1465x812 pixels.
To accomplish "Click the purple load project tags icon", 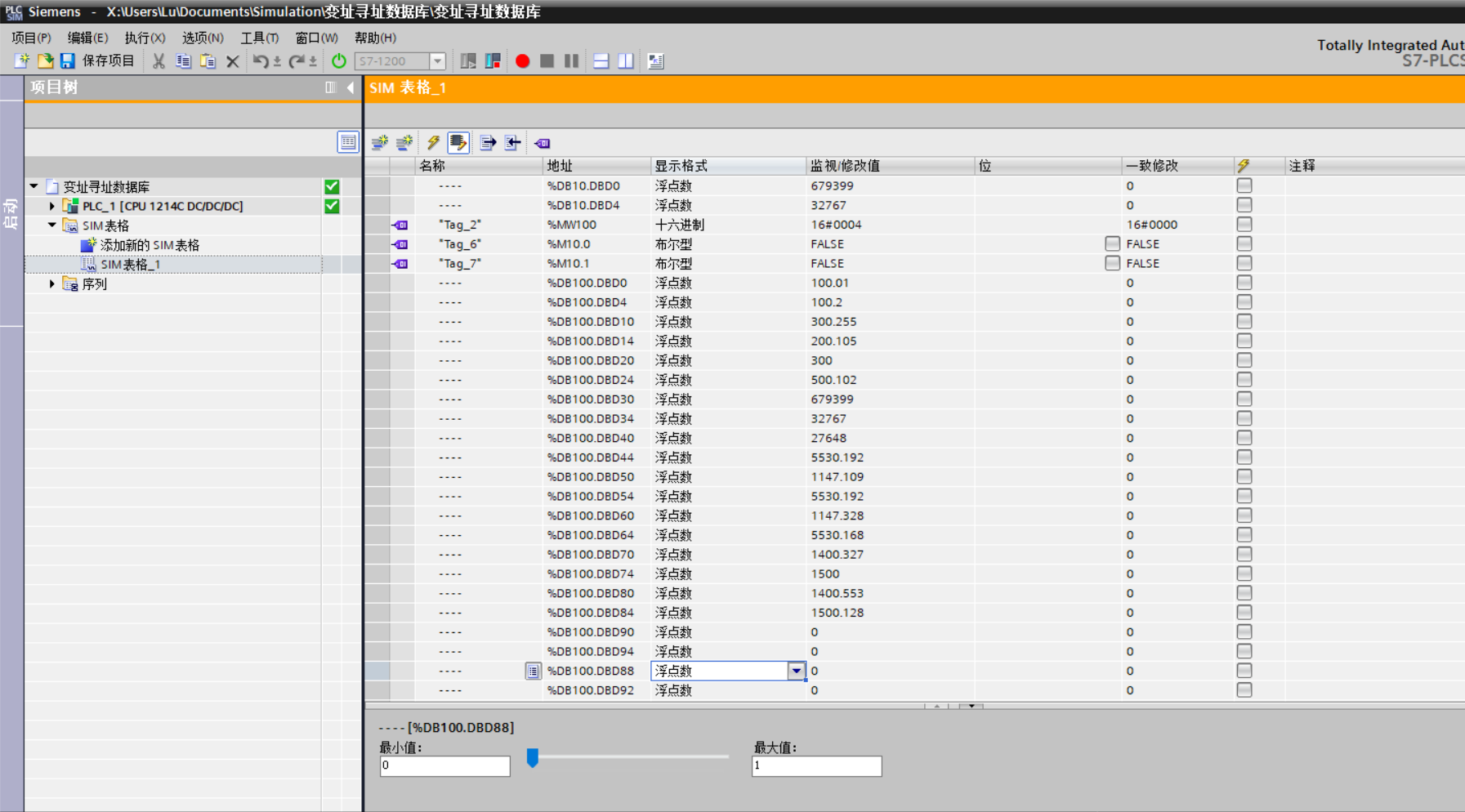I will [x=543, y=143].
